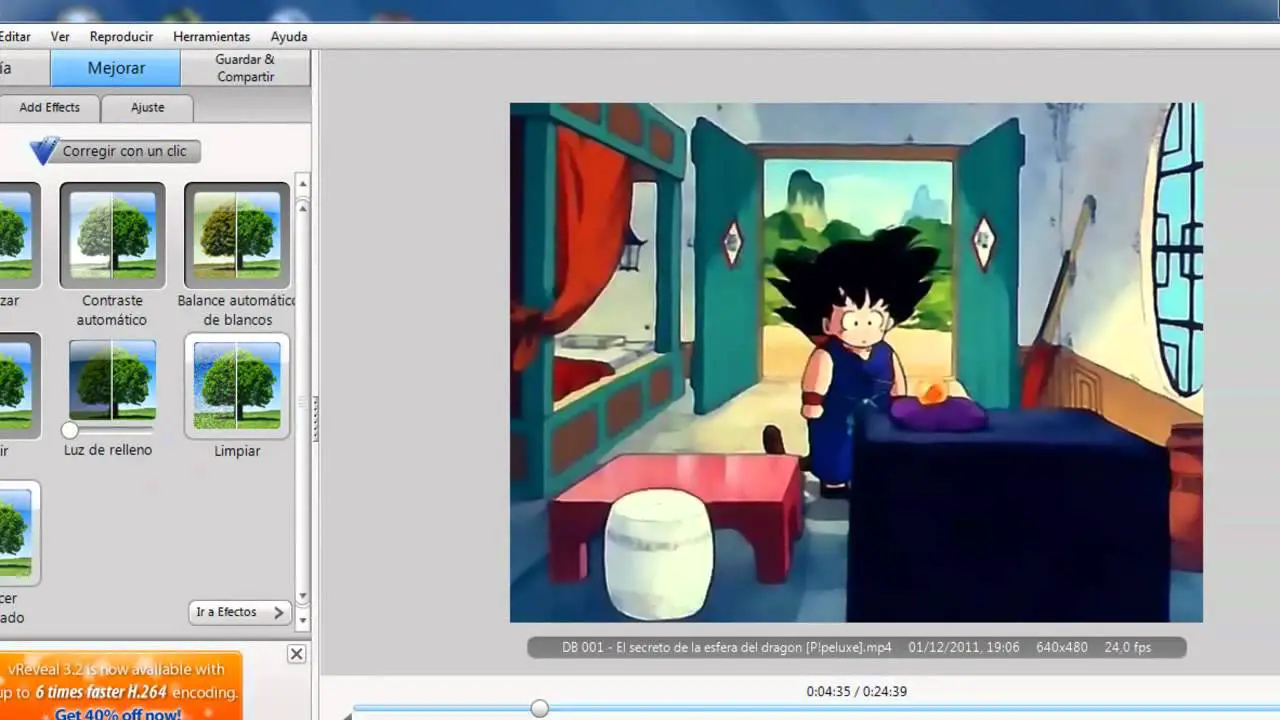This screenshot has width=1280, height=720.
Task: Click the effects list scroll down arrow
Action: [x=303, y=619]
